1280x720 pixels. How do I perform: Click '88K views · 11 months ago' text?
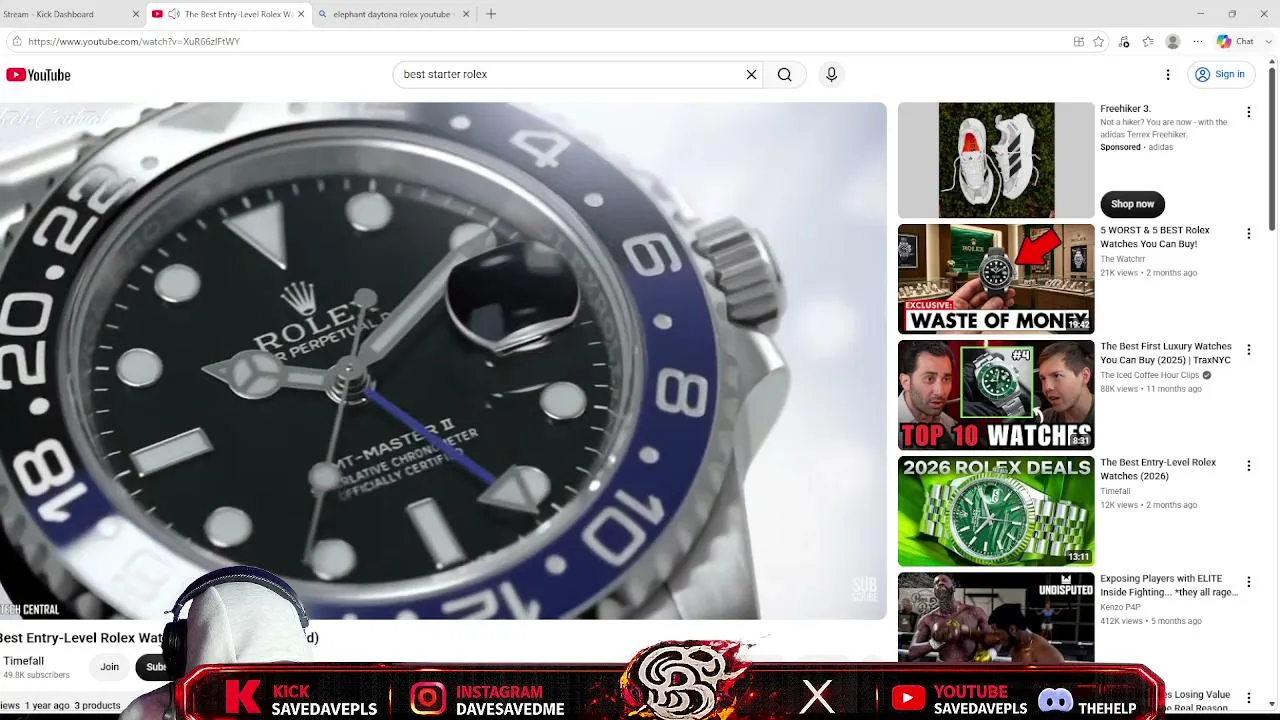pyautogui.click(x=1151, y=389)
